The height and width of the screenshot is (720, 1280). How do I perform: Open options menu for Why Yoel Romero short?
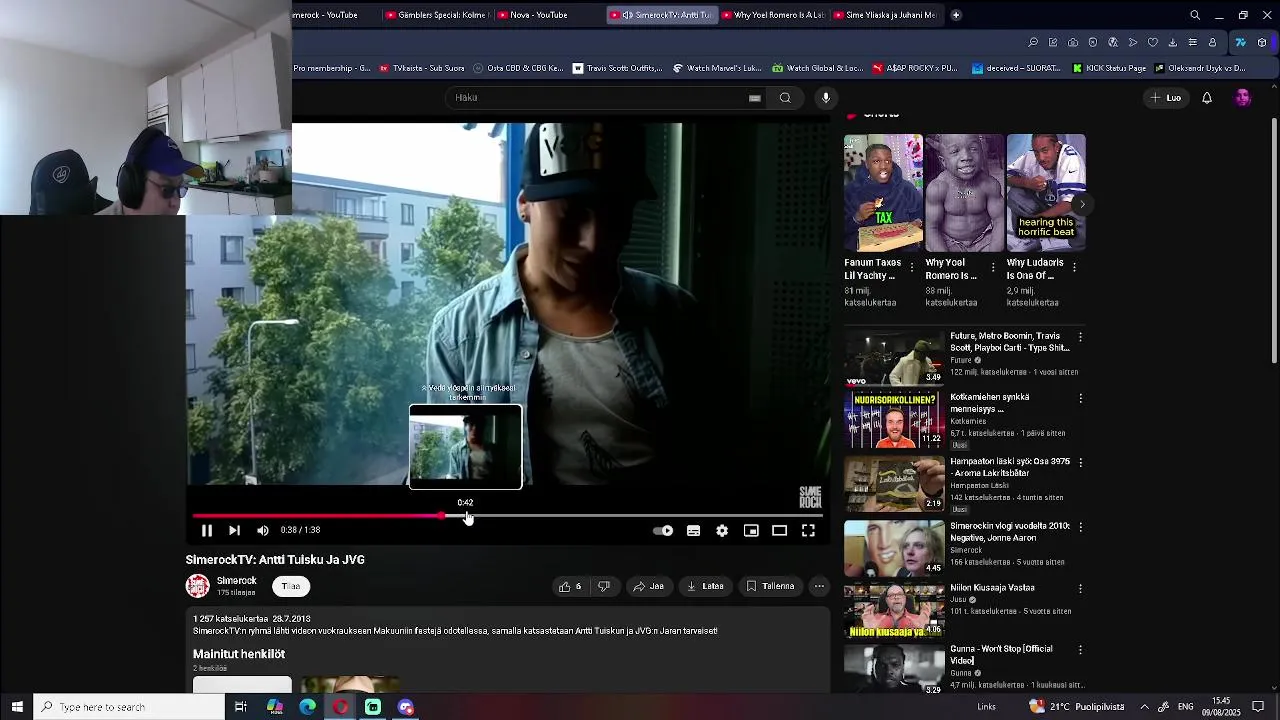(993, 267)
